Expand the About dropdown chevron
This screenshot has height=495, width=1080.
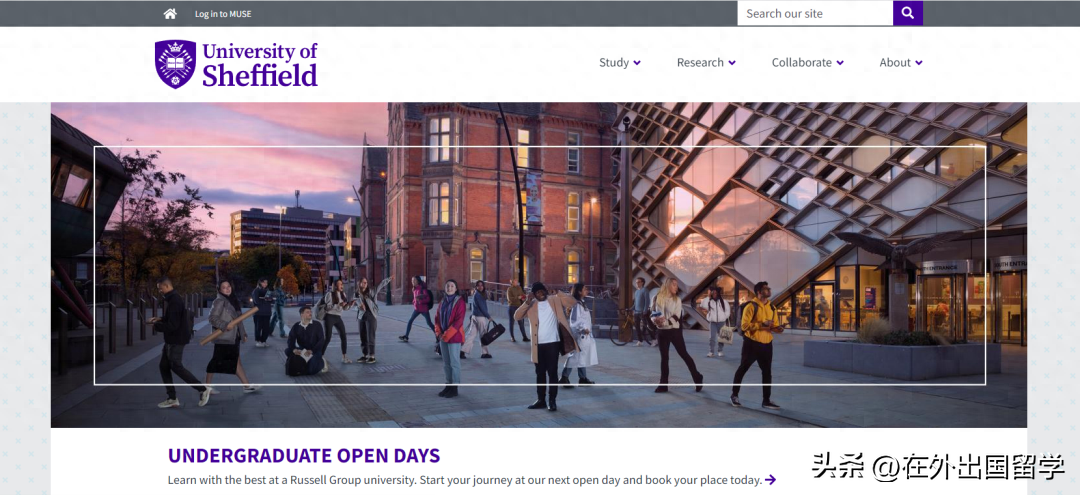click(919, 63)
